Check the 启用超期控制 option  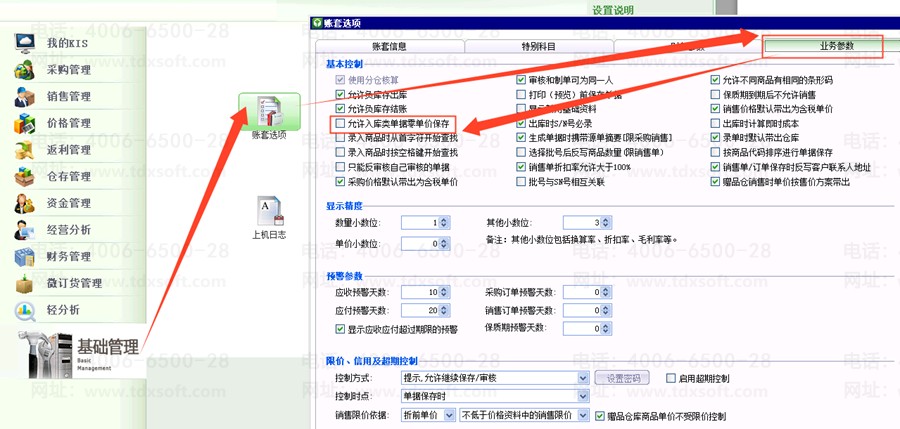point(671,379)
